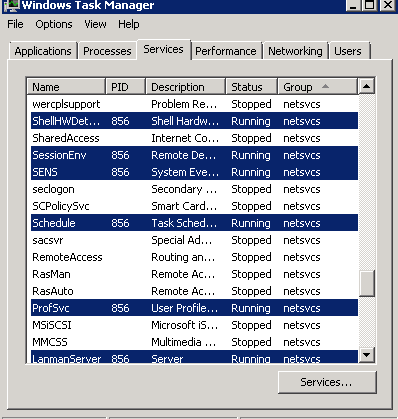The image size is (398, 419).
Task: Click the 'Shell Hardw...' description cell
Action: pyautogui.click(x=185, y=121)
